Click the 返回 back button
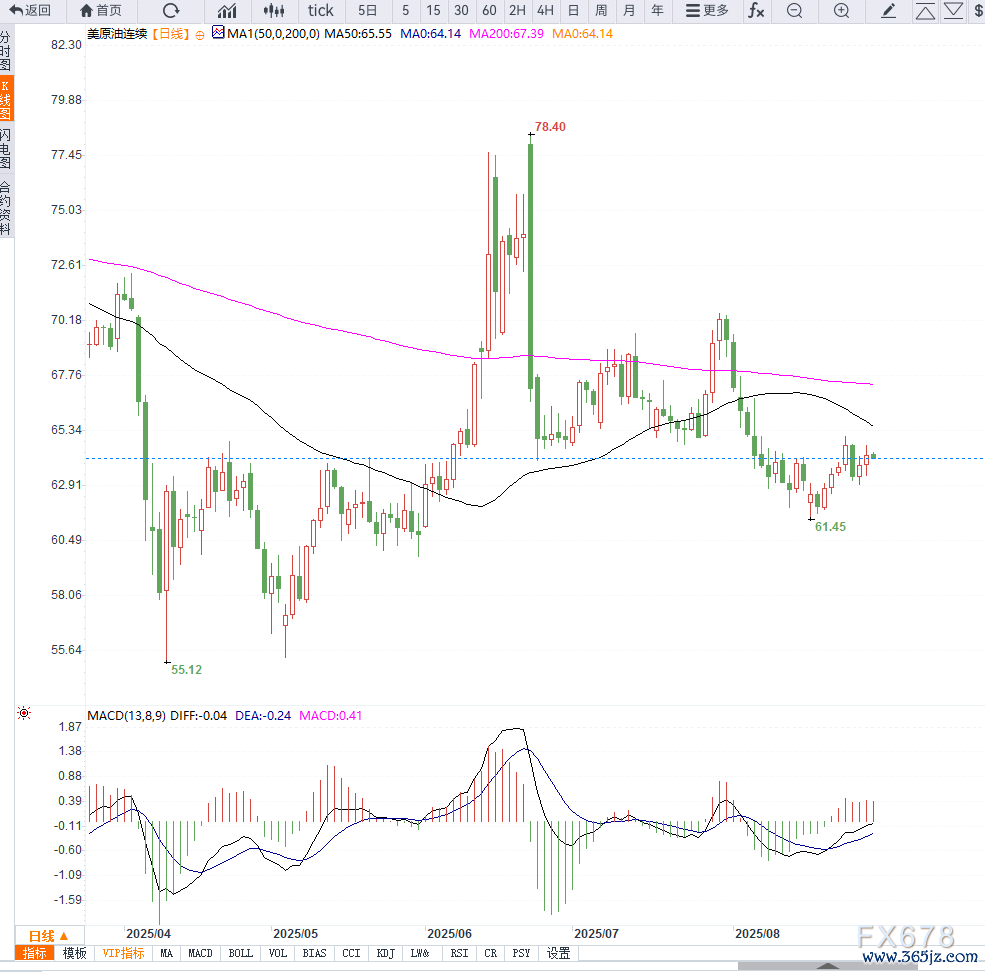This screenshot has width=985, height=972. (30, 11)
